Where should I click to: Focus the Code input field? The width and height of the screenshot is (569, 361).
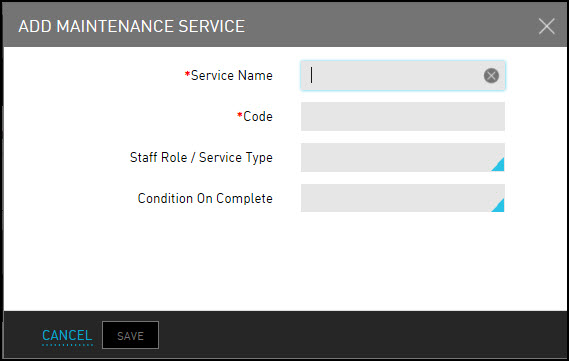click(403, 116)
